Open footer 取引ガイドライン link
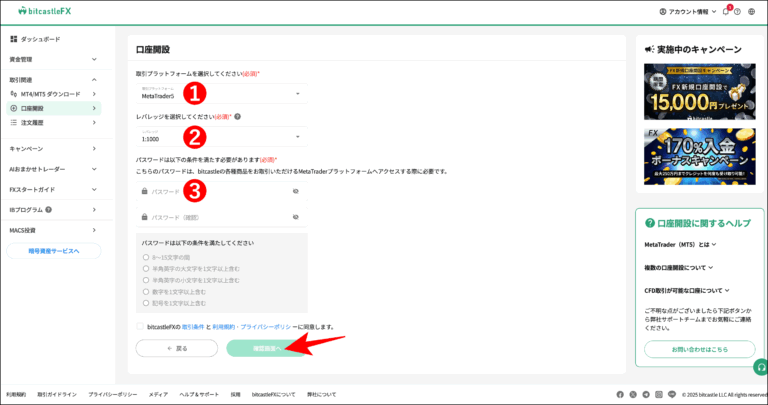Image resolution: width=768 pixels, height=405 pixels. tap(57, 394)
